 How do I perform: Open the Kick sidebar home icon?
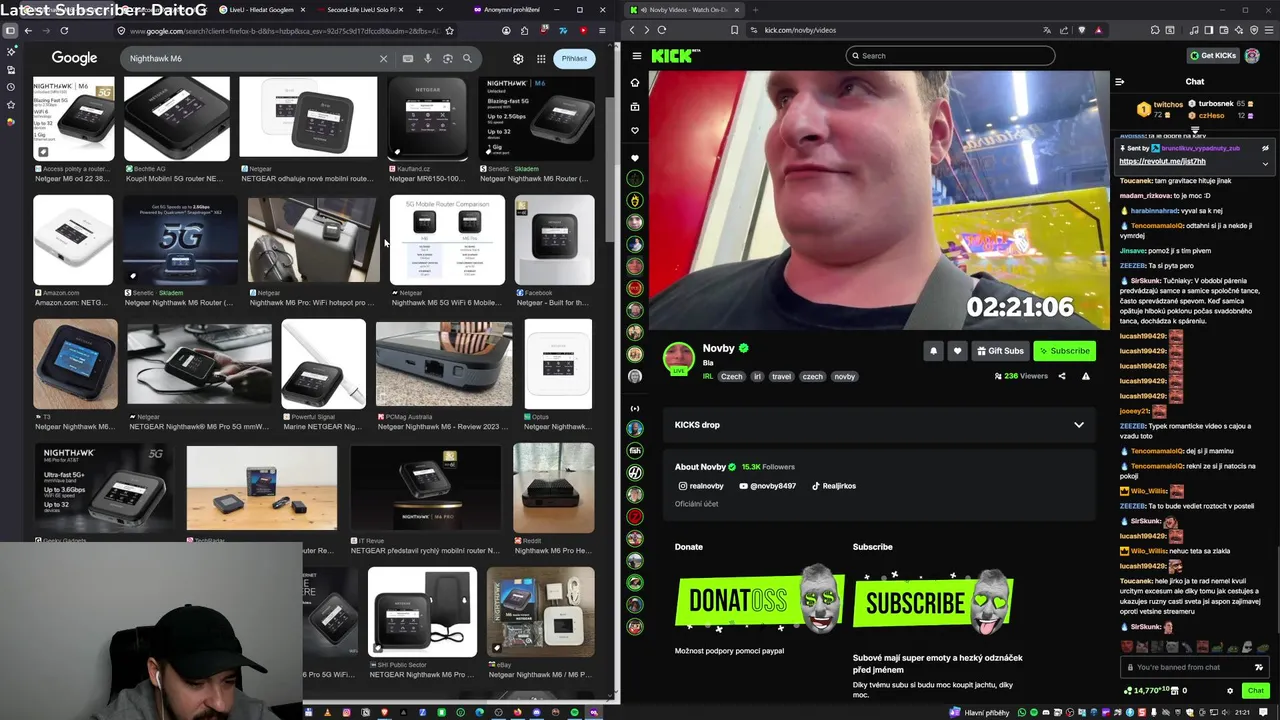(x=635, y=83)
